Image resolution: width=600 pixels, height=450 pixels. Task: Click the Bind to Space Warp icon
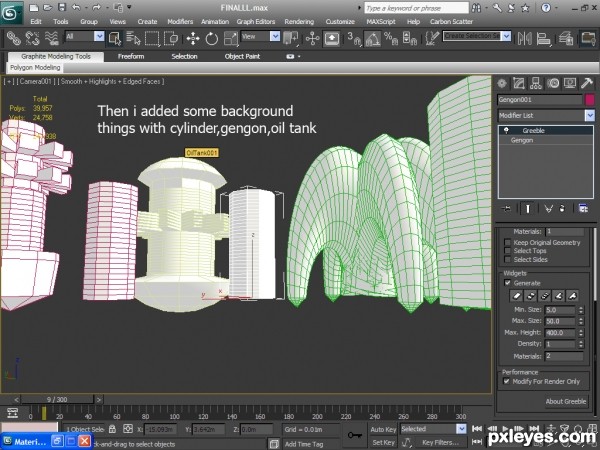[51, 38]
